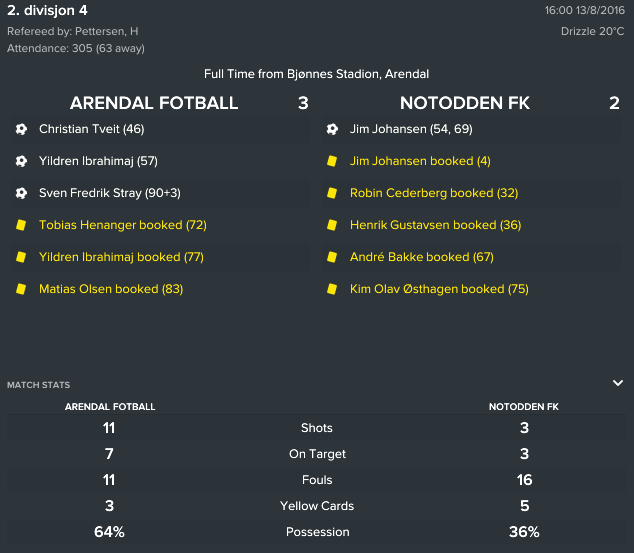Screen dimensions: 634x553
Task: Click the Possession stat row label
Action: (317, 532)
